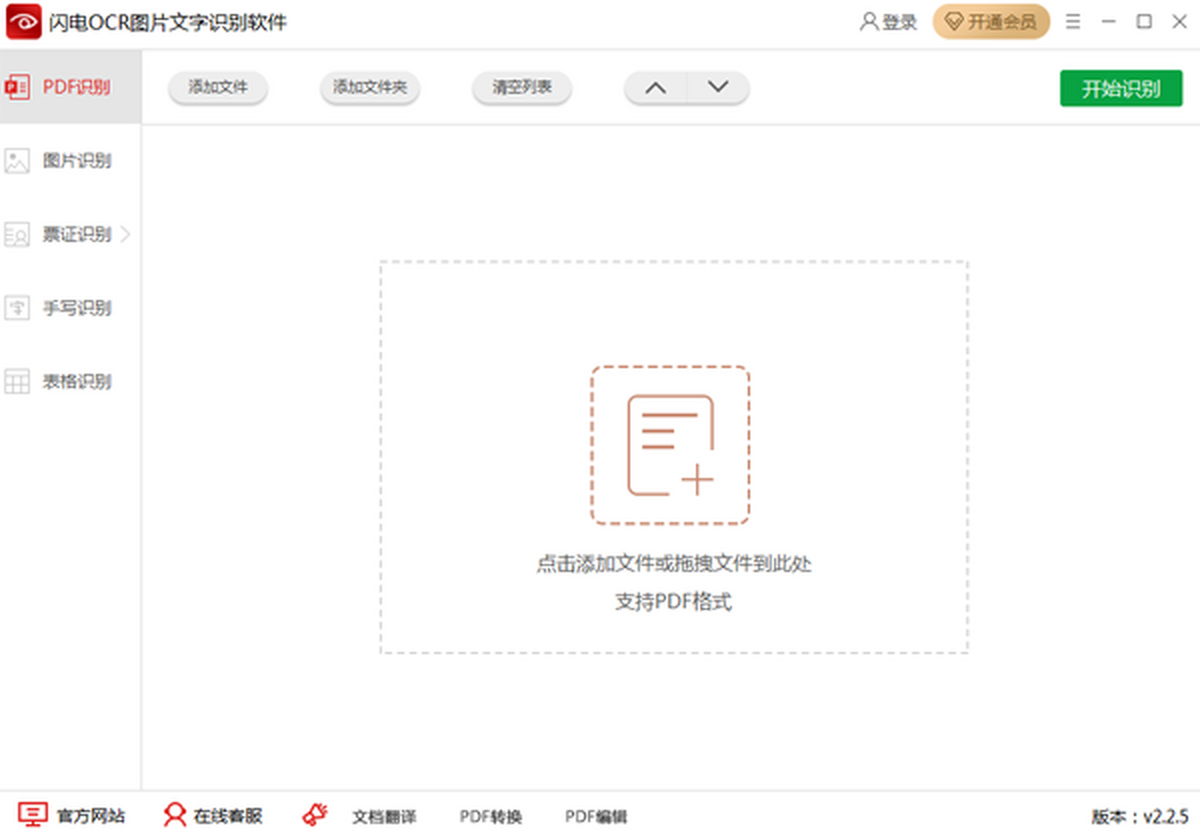This screenshot has width=1200, height=834.
Task: Clear the list with 清空列表
Action: pyautogui.click(x=522, y=87)
